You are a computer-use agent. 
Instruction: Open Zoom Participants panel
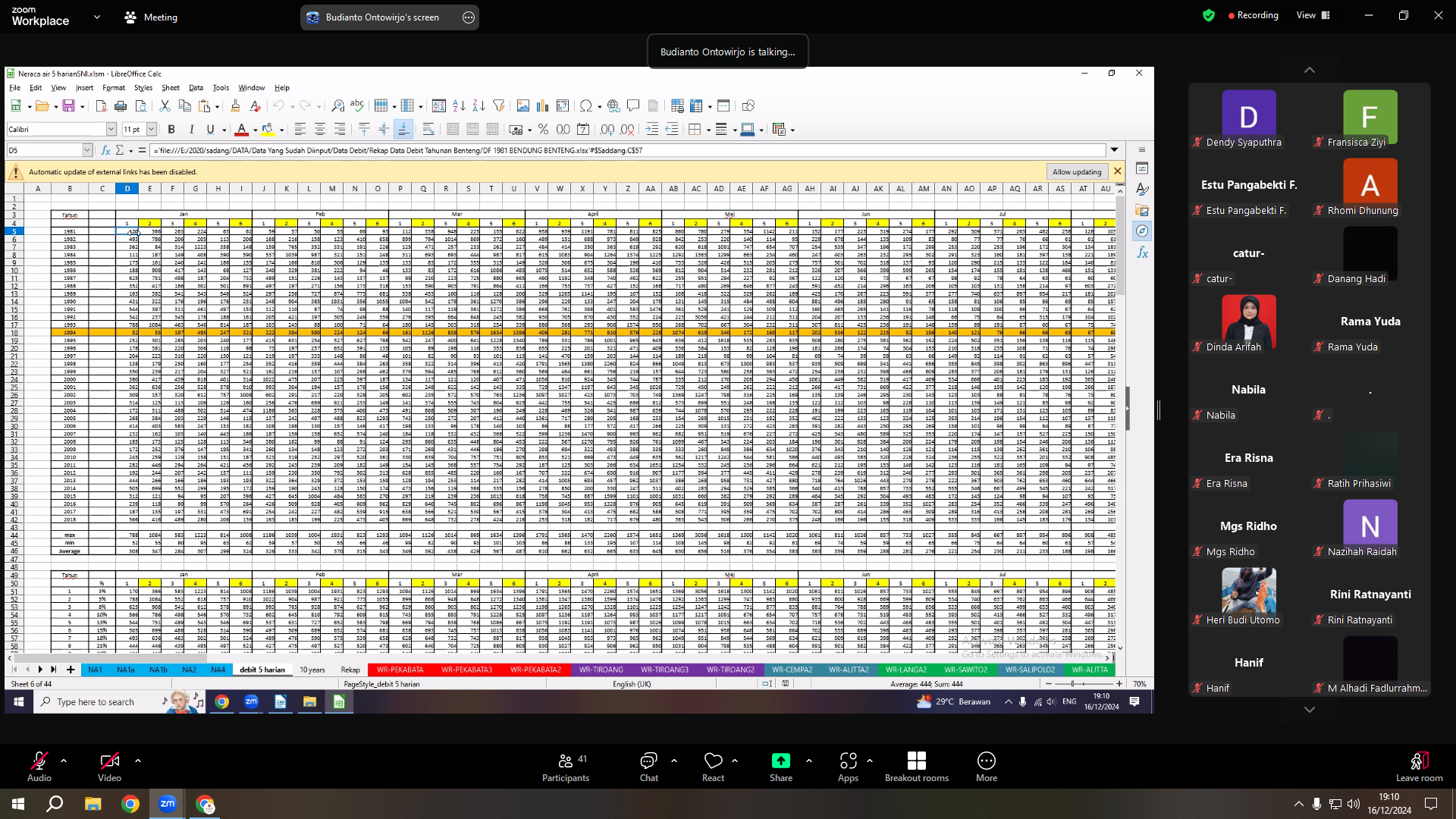coord(566,766)
